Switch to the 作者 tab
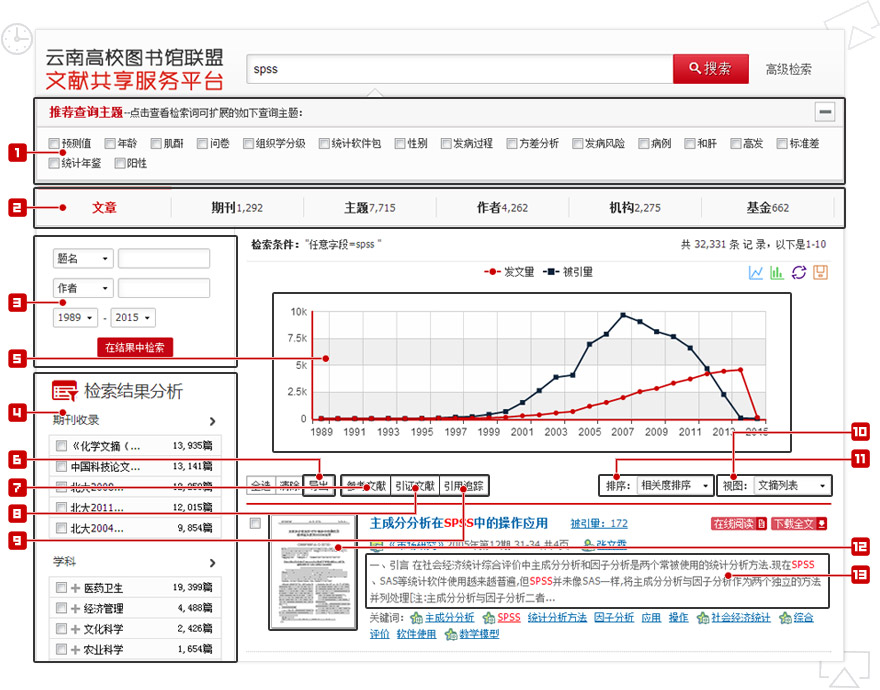 point(502,208)
